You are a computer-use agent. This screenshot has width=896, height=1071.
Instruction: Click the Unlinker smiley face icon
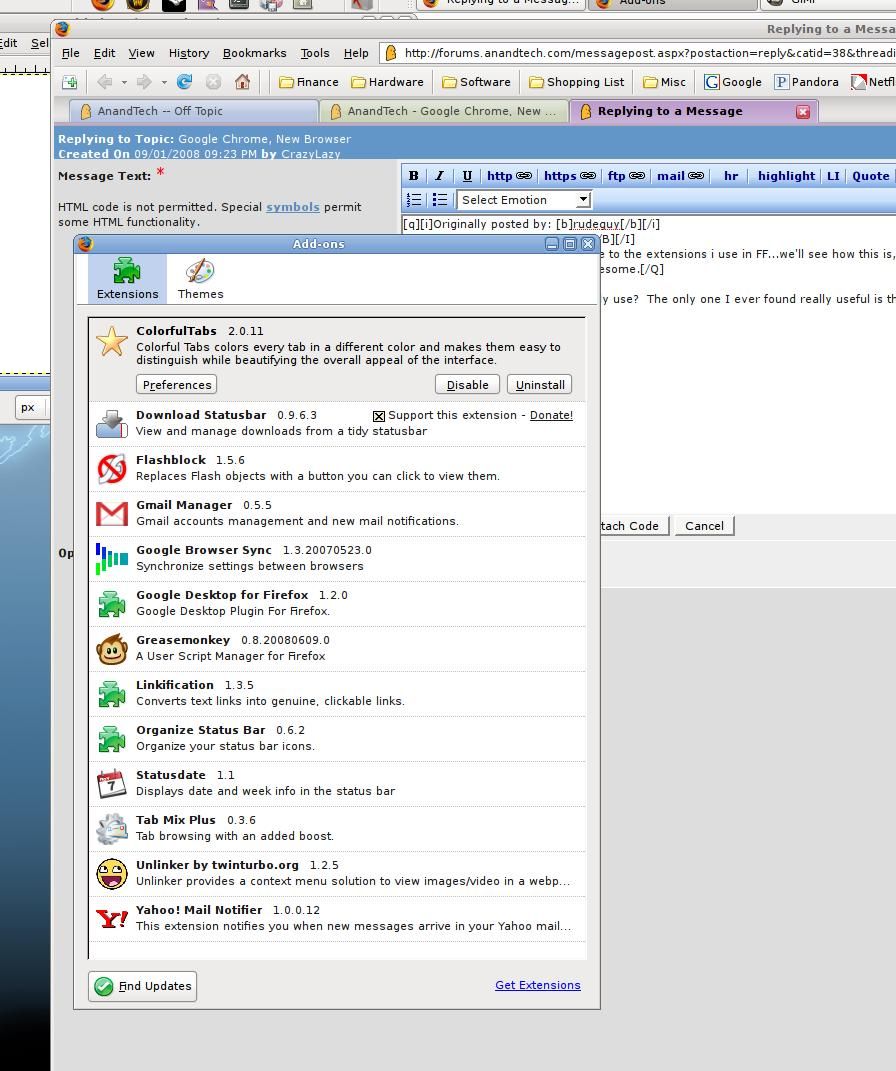pyautogui.click(x=112, y=874)
